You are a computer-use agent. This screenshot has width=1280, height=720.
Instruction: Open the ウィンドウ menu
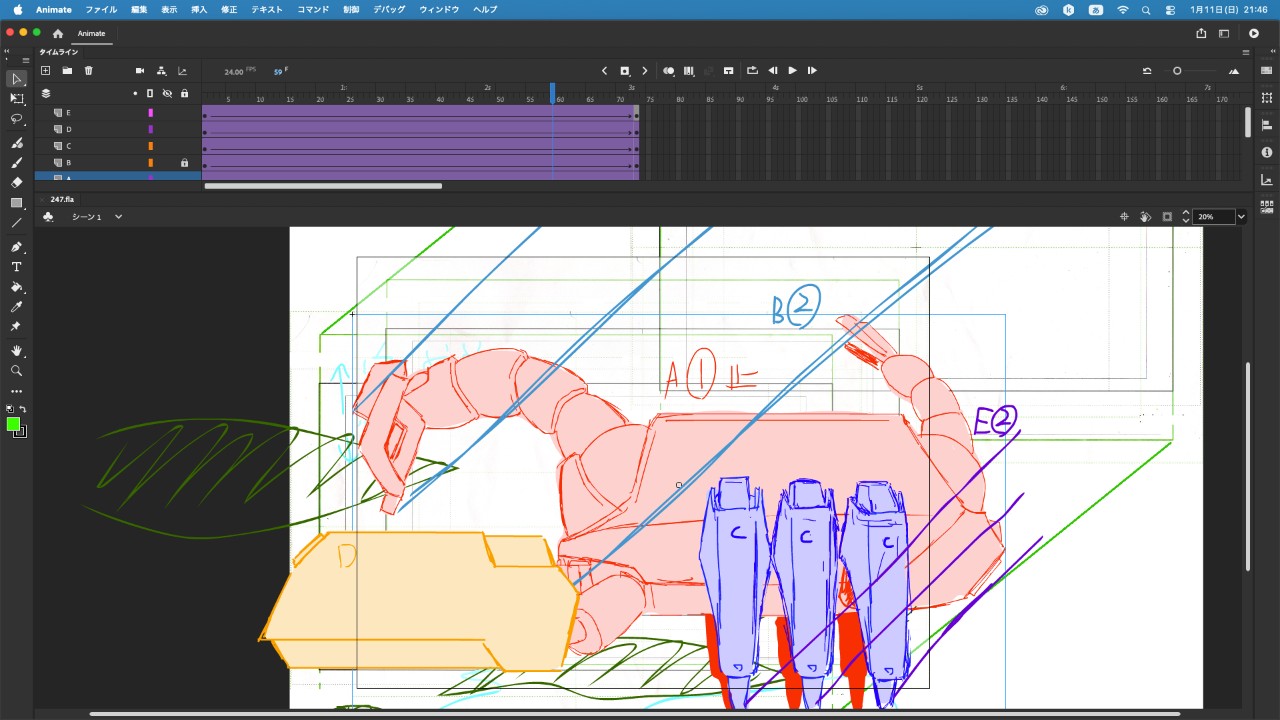tap(439, 9)
